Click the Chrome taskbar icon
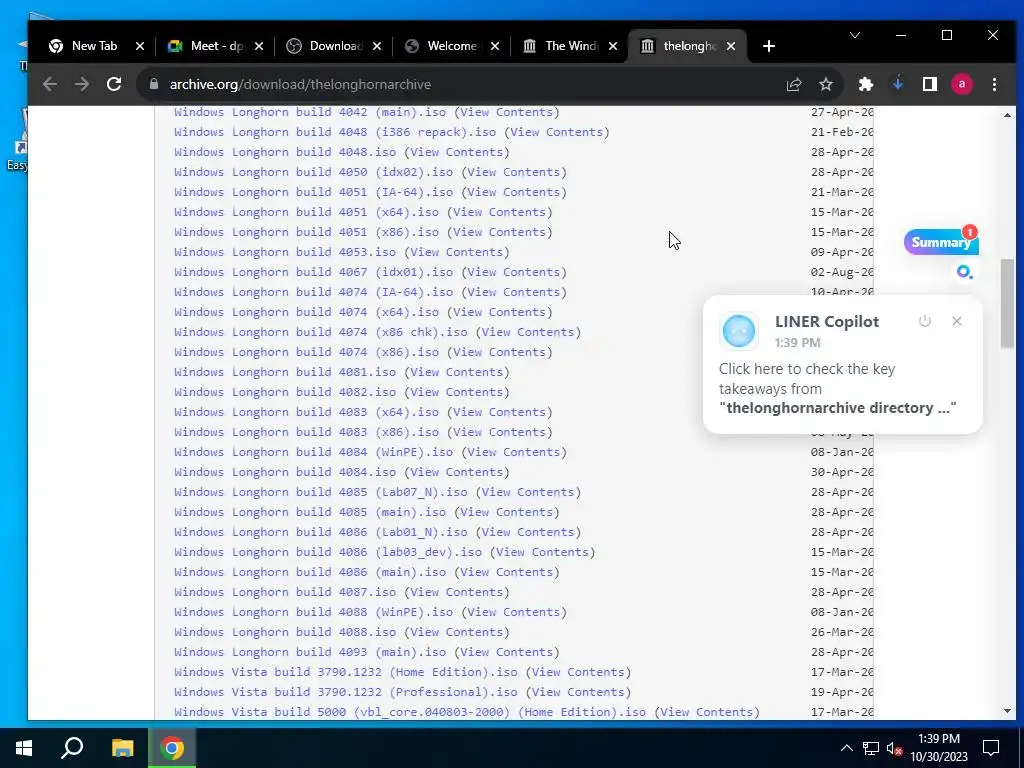 tap(172, 748)
